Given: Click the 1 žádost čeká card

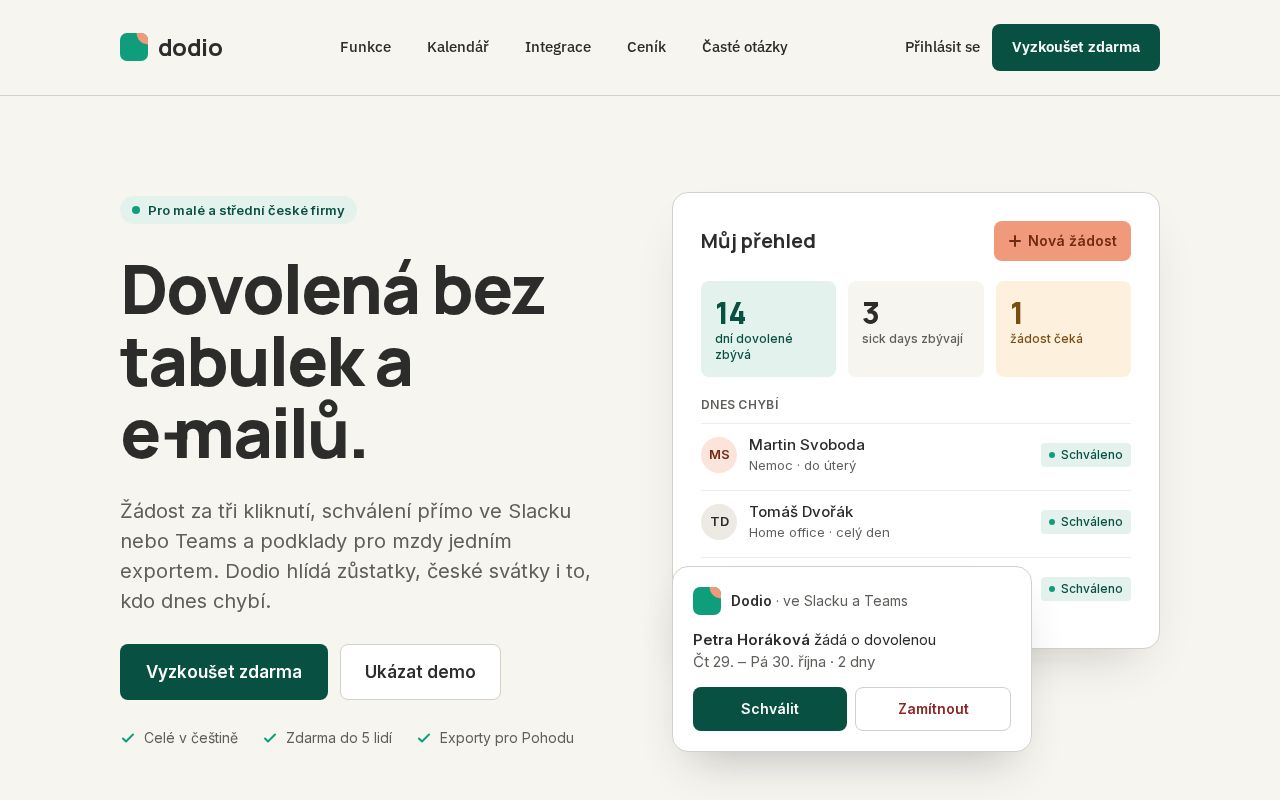Looking at the screenshot, I should pyautogui.click(x=1063, y=329).
